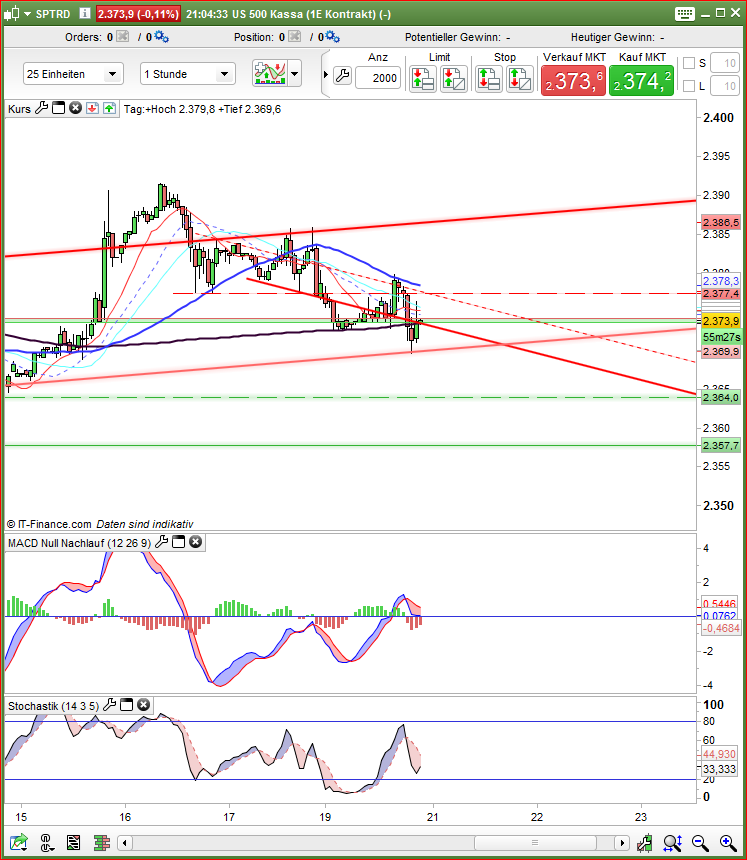Expand the indicator icon dropdown arrow
The image size is (747, 860).
tap(295, 73)
